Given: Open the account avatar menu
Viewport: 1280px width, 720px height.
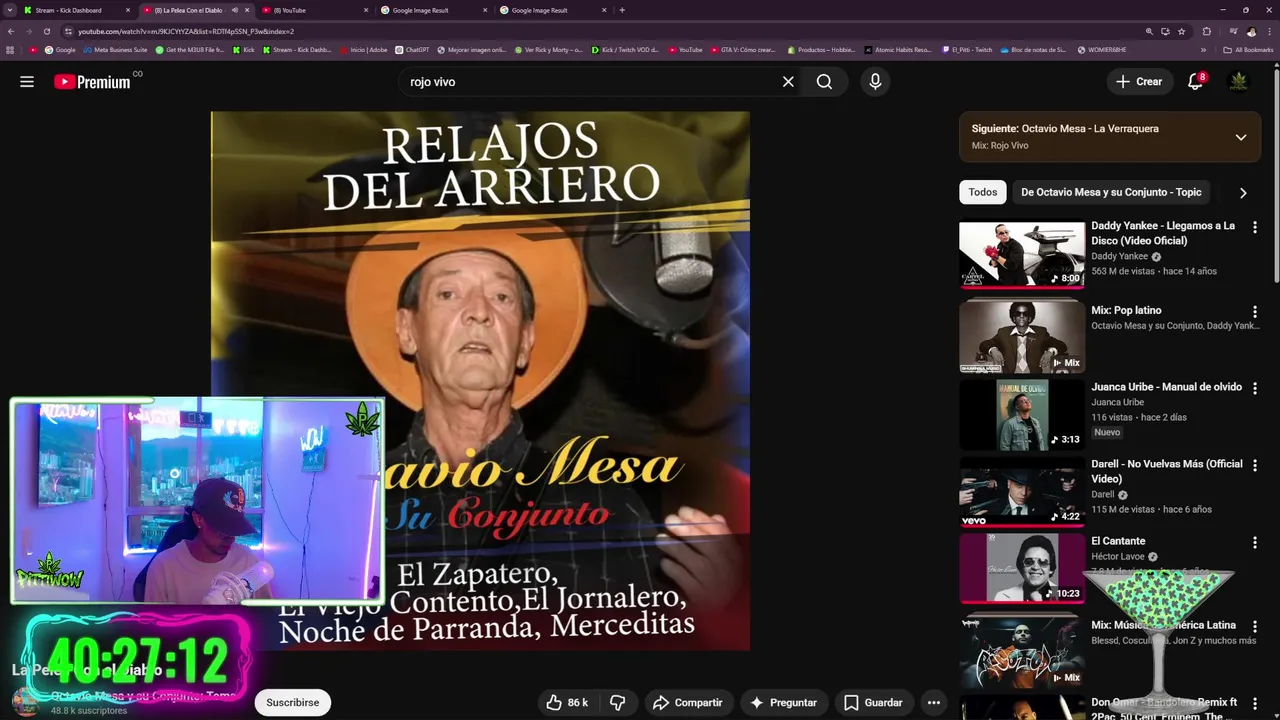Looking at the screenshot, I should pos(1239,82).
